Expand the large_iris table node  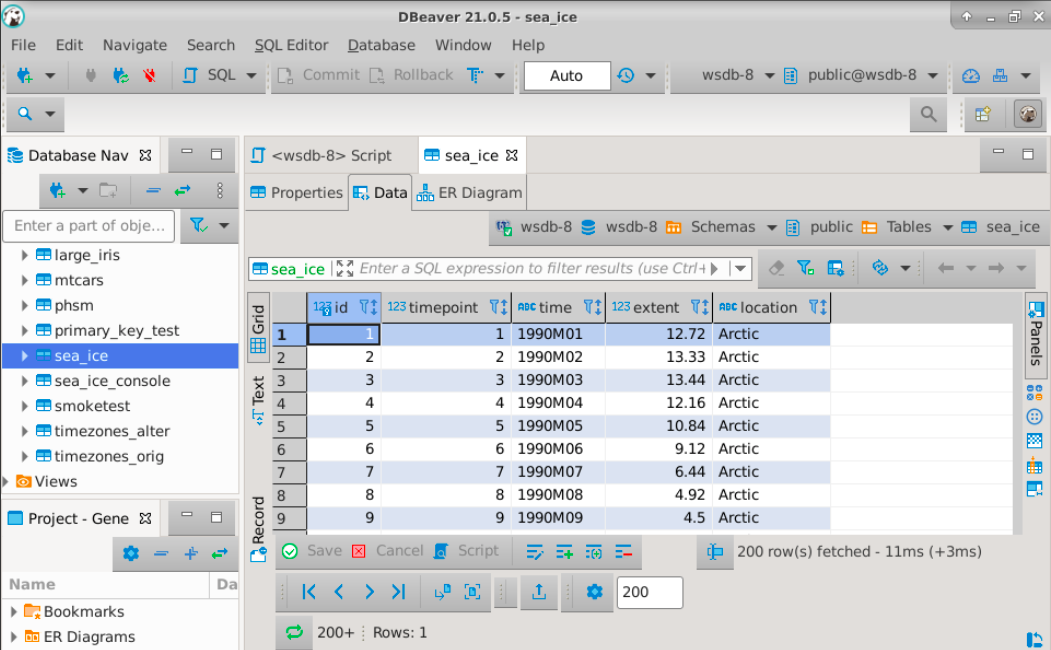(x=24, y=255)
